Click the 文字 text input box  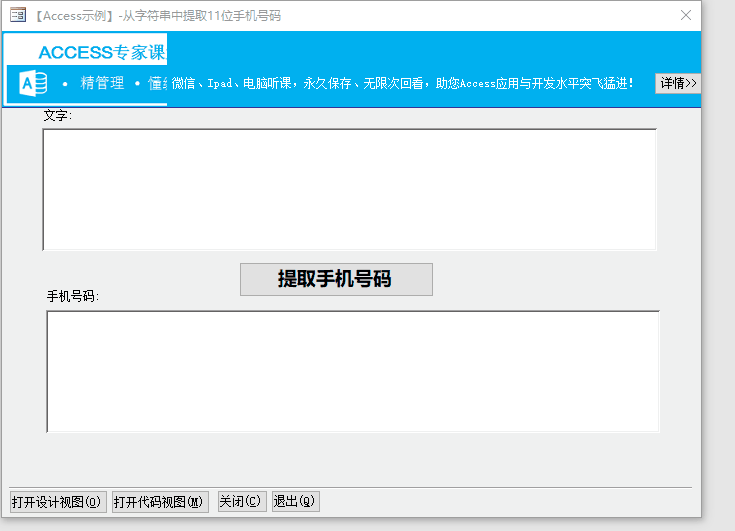pos(349,189)
